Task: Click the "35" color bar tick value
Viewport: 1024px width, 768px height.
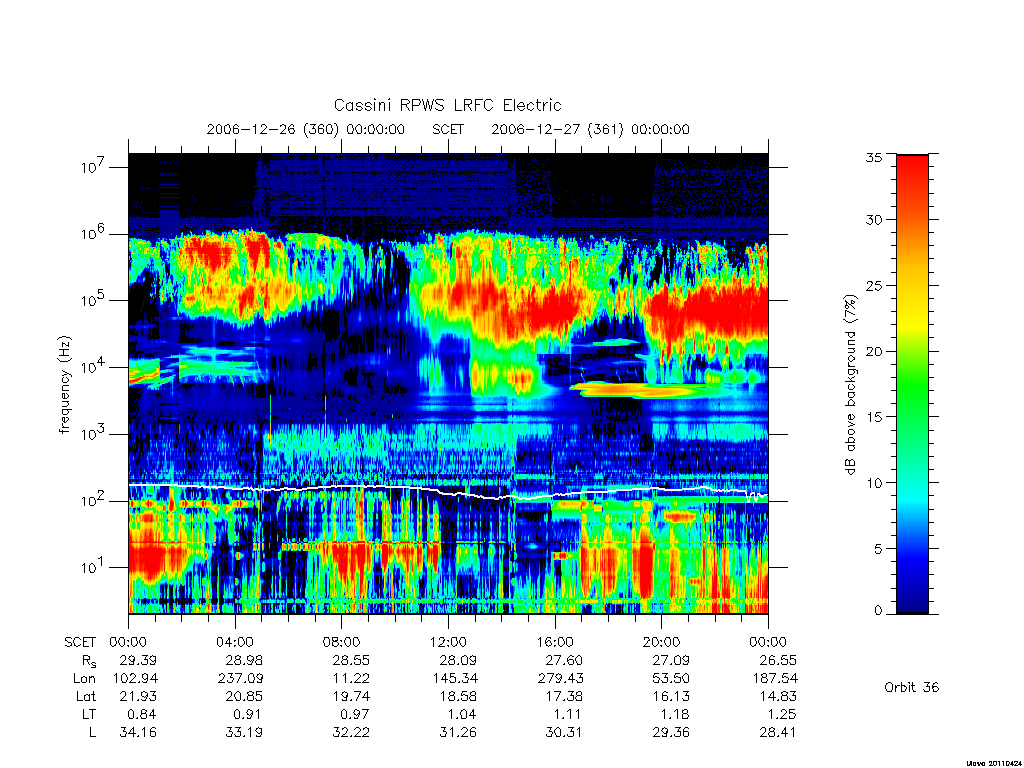Action: click(873, 157)
